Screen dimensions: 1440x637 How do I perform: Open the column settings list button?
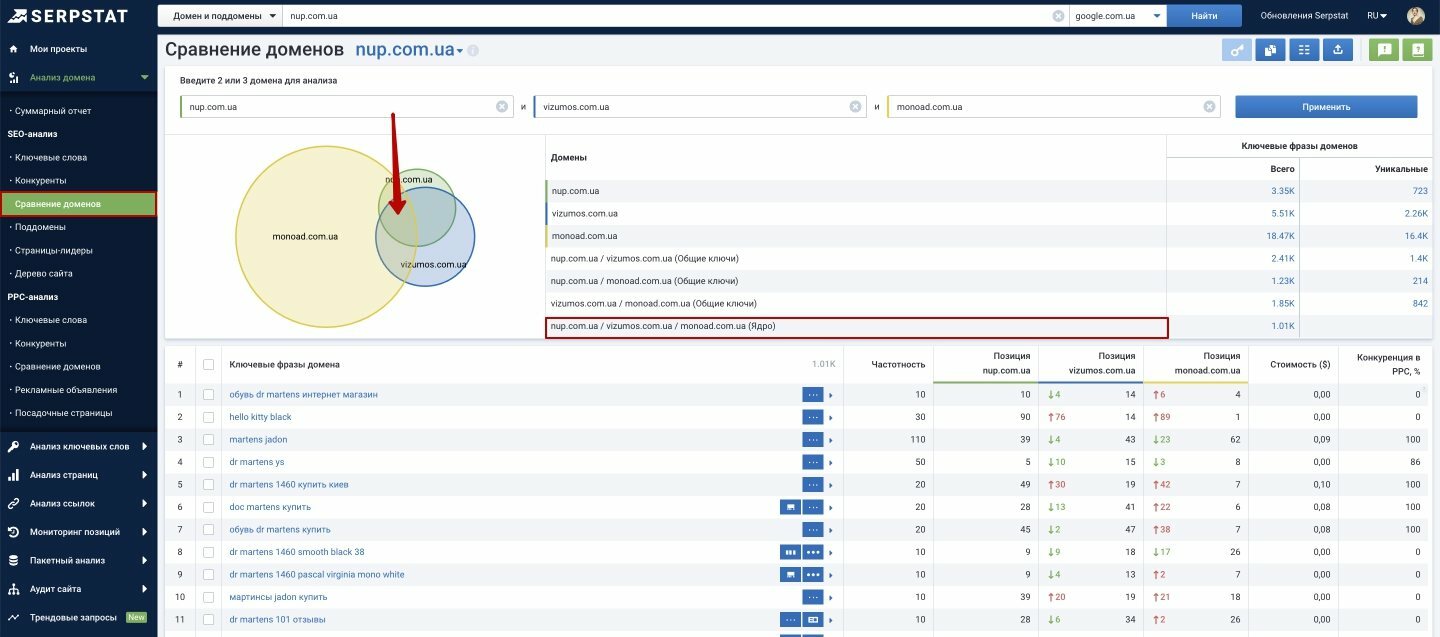coord(1304,50)
